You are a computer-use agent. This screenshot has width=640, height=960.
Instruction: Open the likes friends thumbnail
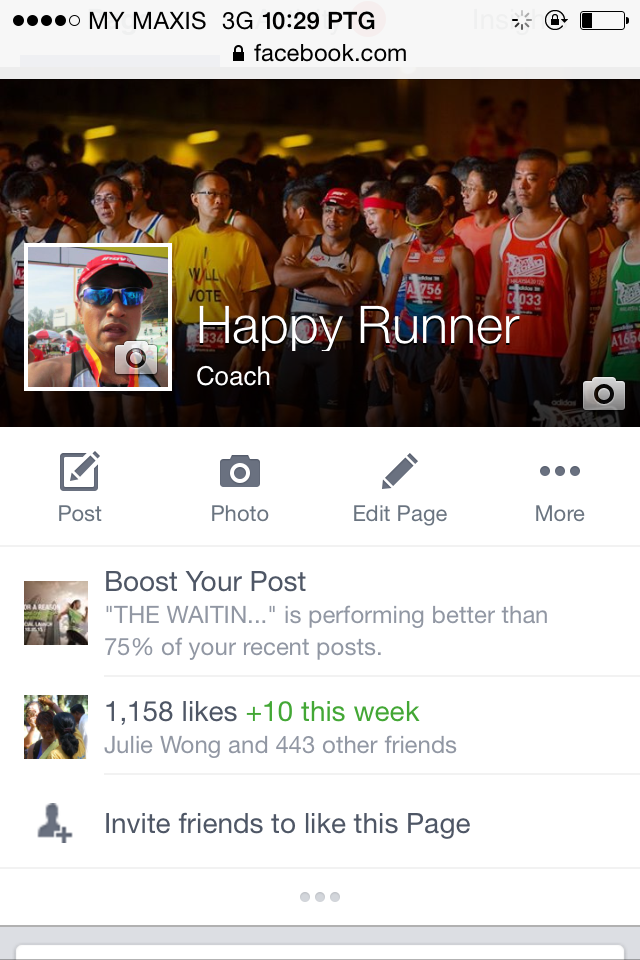click(56, 727)
